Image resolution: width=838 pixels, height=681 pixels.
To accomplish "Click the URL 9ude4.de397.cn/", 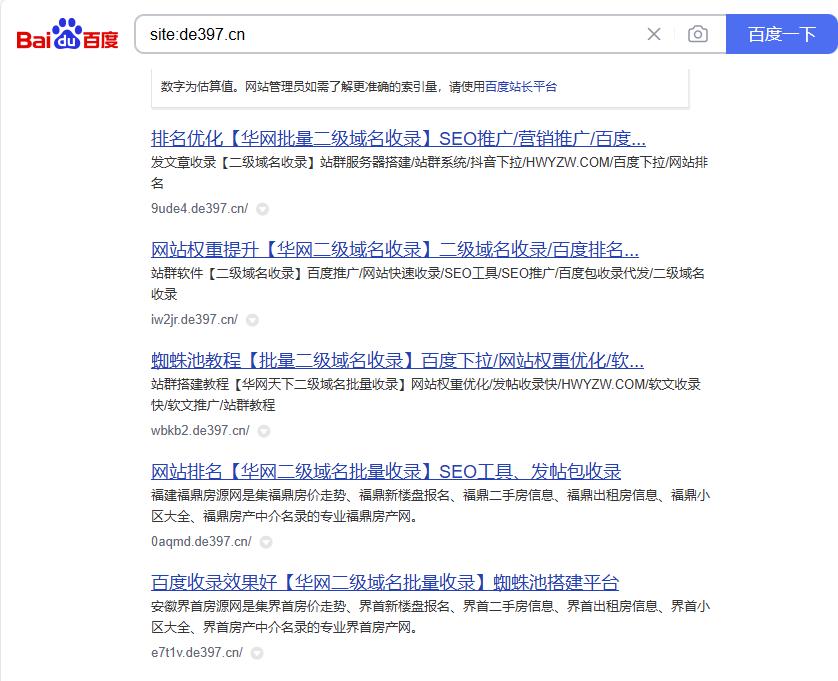I will [x=199, y=208].
